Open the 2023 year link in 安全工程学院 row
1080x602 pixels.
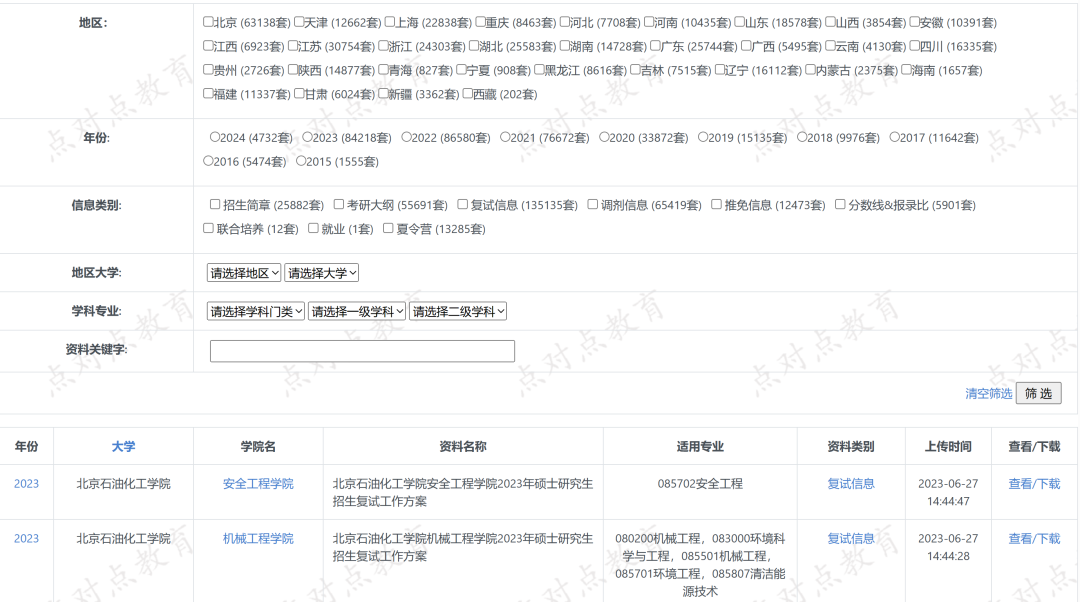pos(26,484)
